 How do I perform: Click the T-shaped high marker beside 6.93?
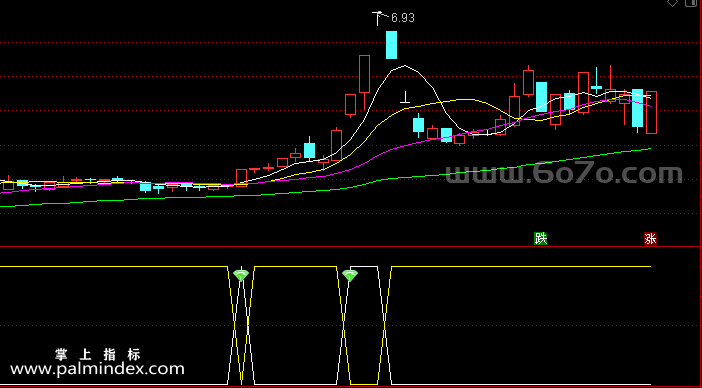tap(378, 18)
